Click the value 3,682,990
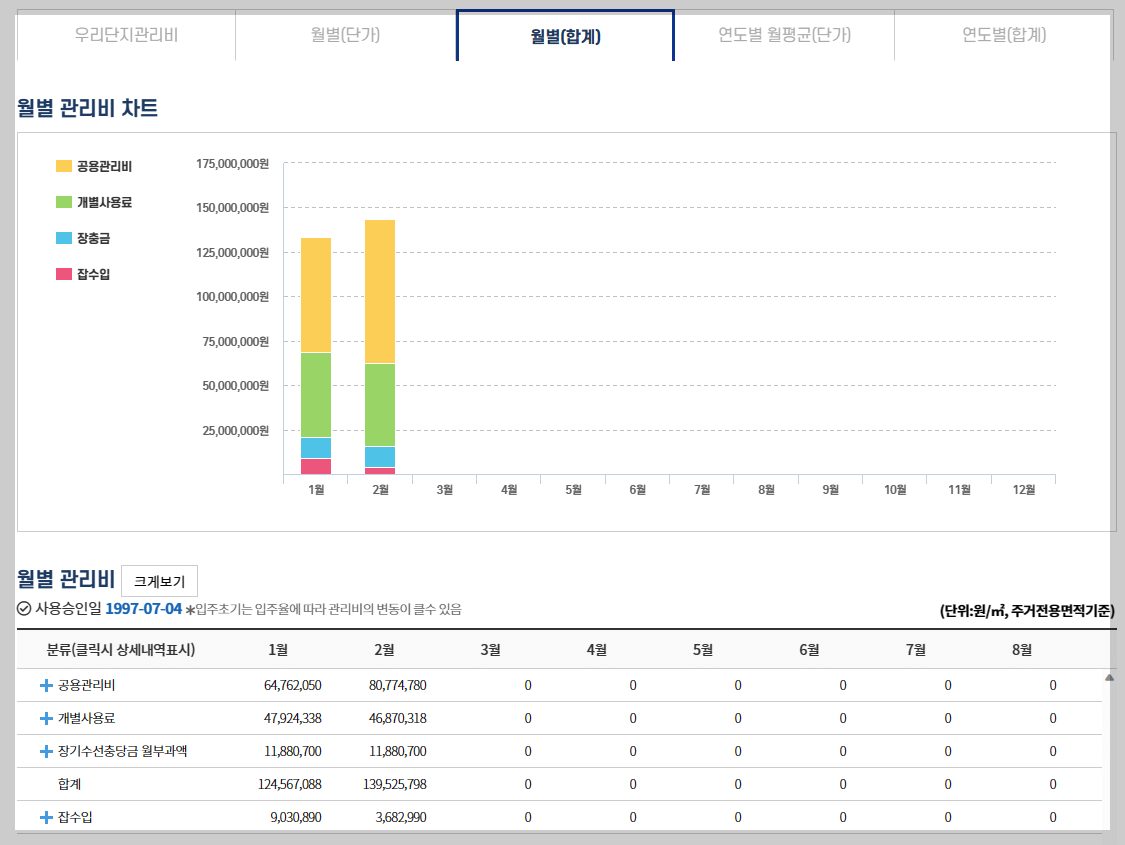The image size is (1125, 845). coord(401,818)
